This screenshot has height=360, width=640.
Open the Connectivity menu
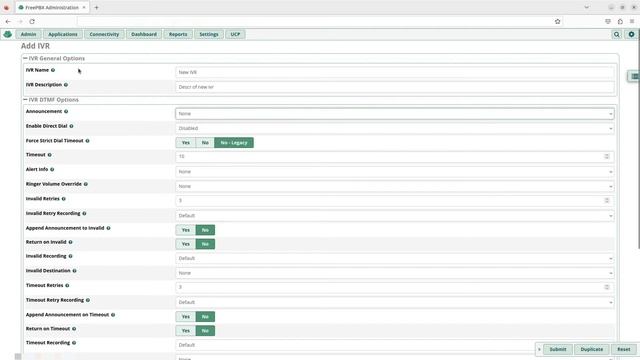[104, 35]
